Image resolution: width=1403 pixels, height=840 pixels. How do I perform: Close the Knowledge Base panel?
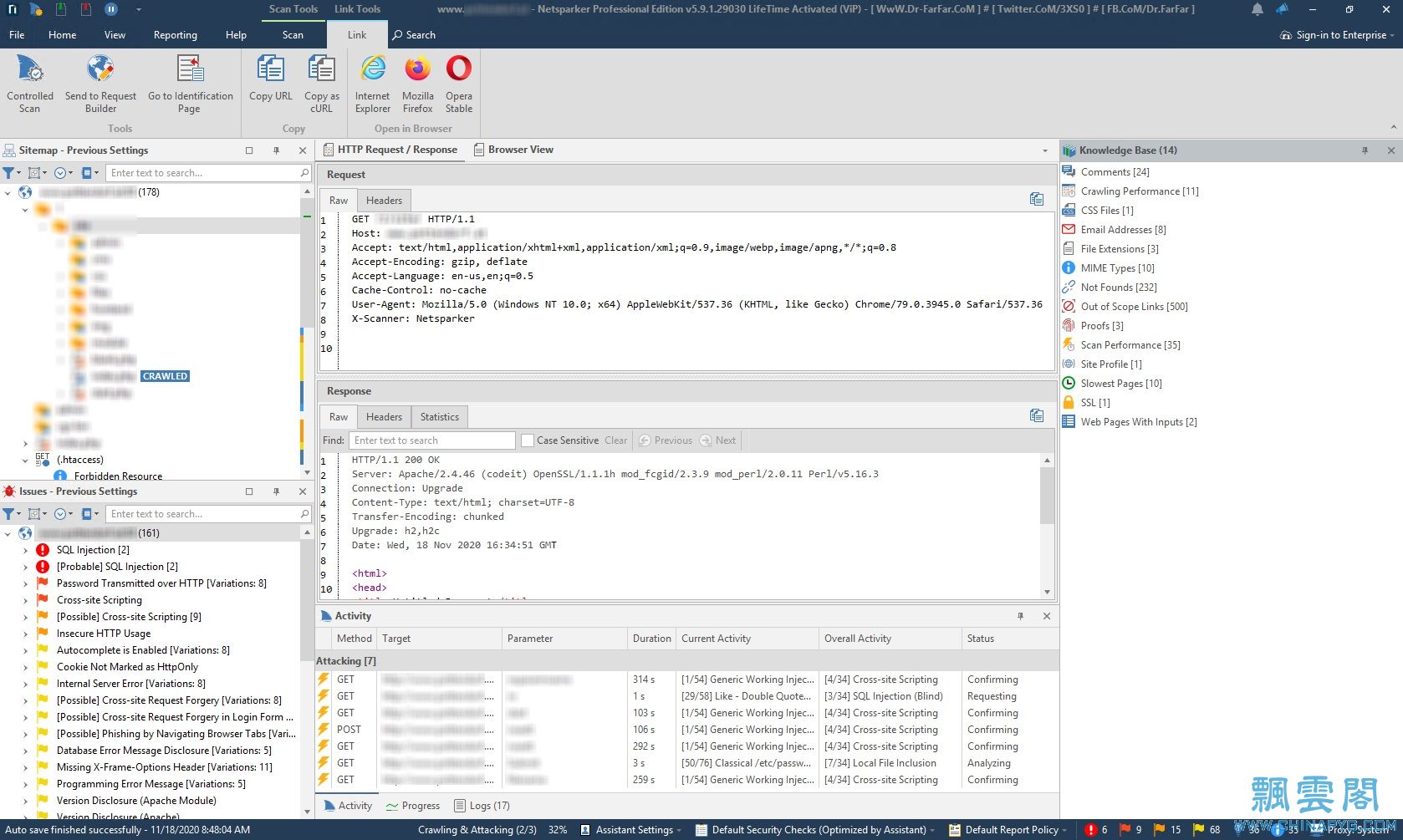coord(1391,150)
